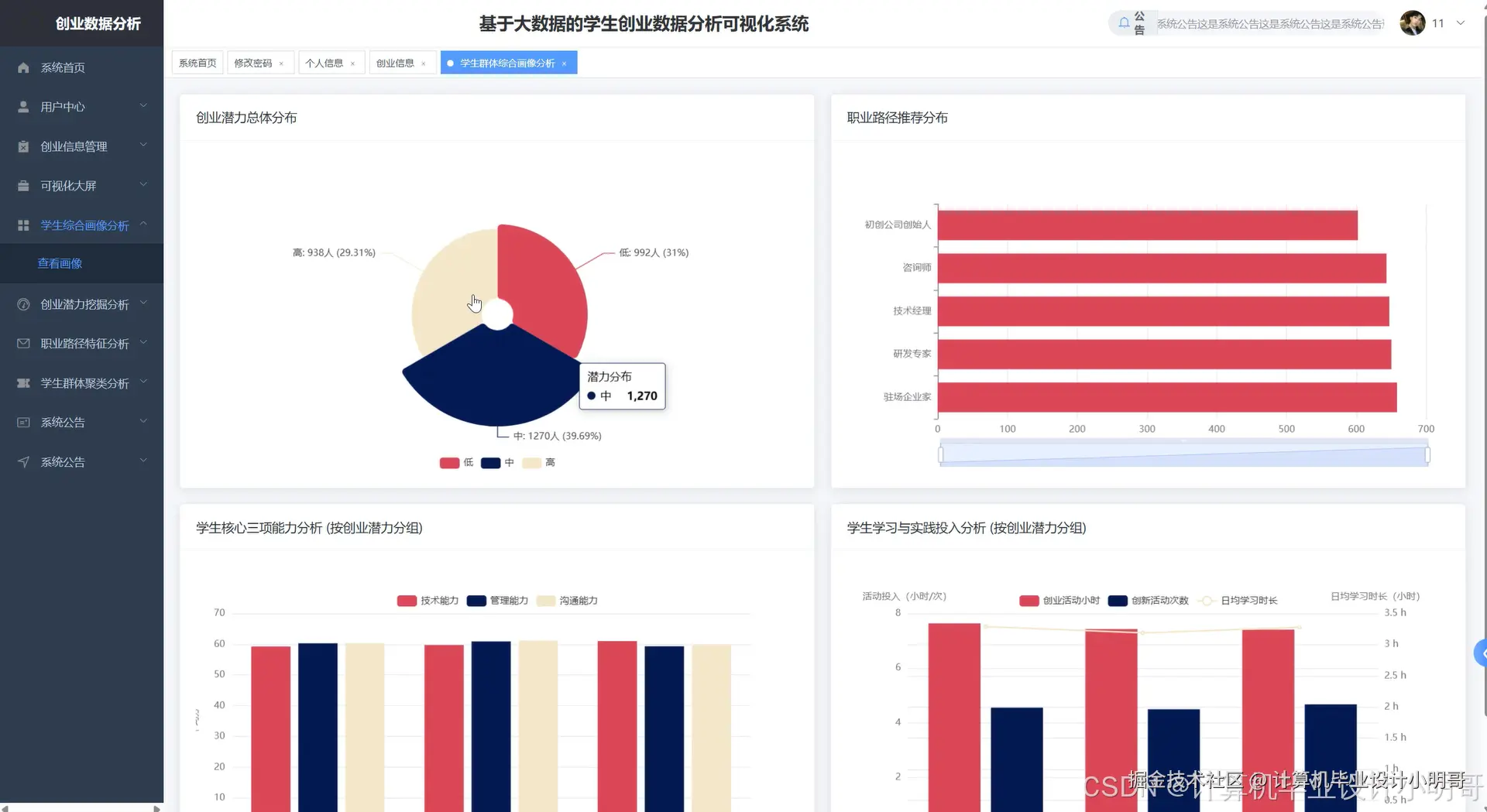Image resolution: width=1487 pixels, height=812 pixels.
Task: Click the 职业路径特征分析 envelope icon
Action: point(23,343)
